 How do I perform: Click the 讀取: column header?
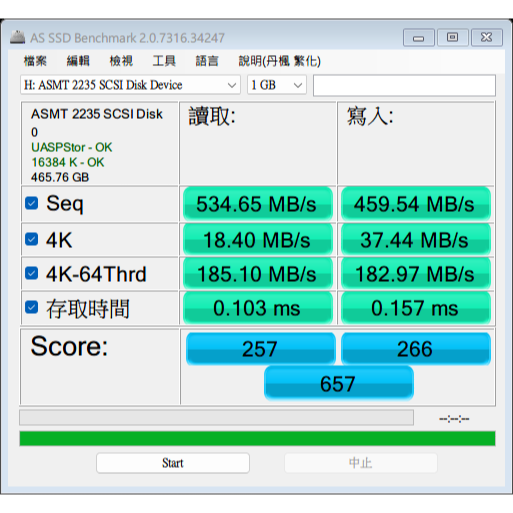point(212,116)
